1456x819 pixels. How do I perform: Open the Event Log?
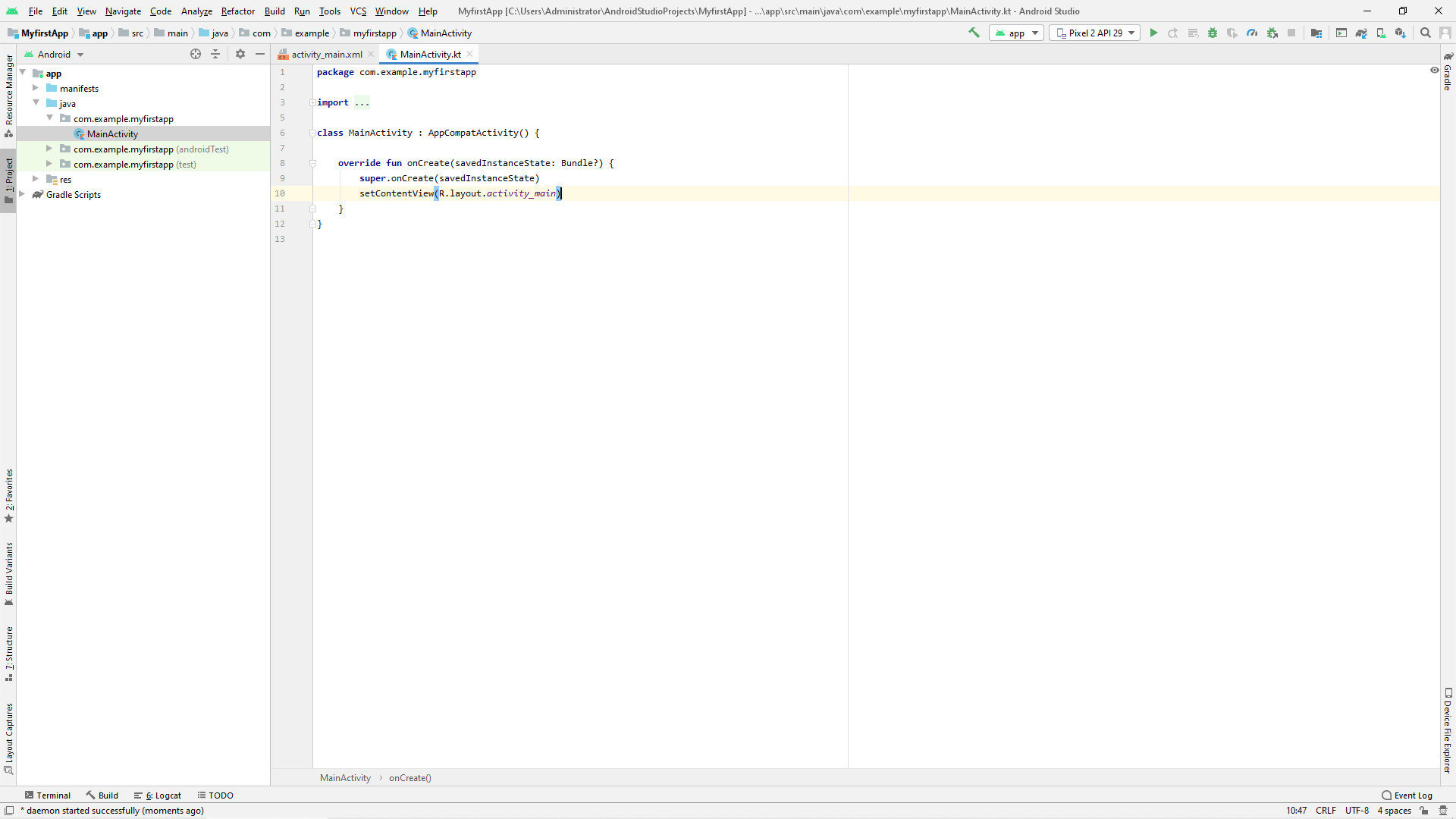(1407, 795)
